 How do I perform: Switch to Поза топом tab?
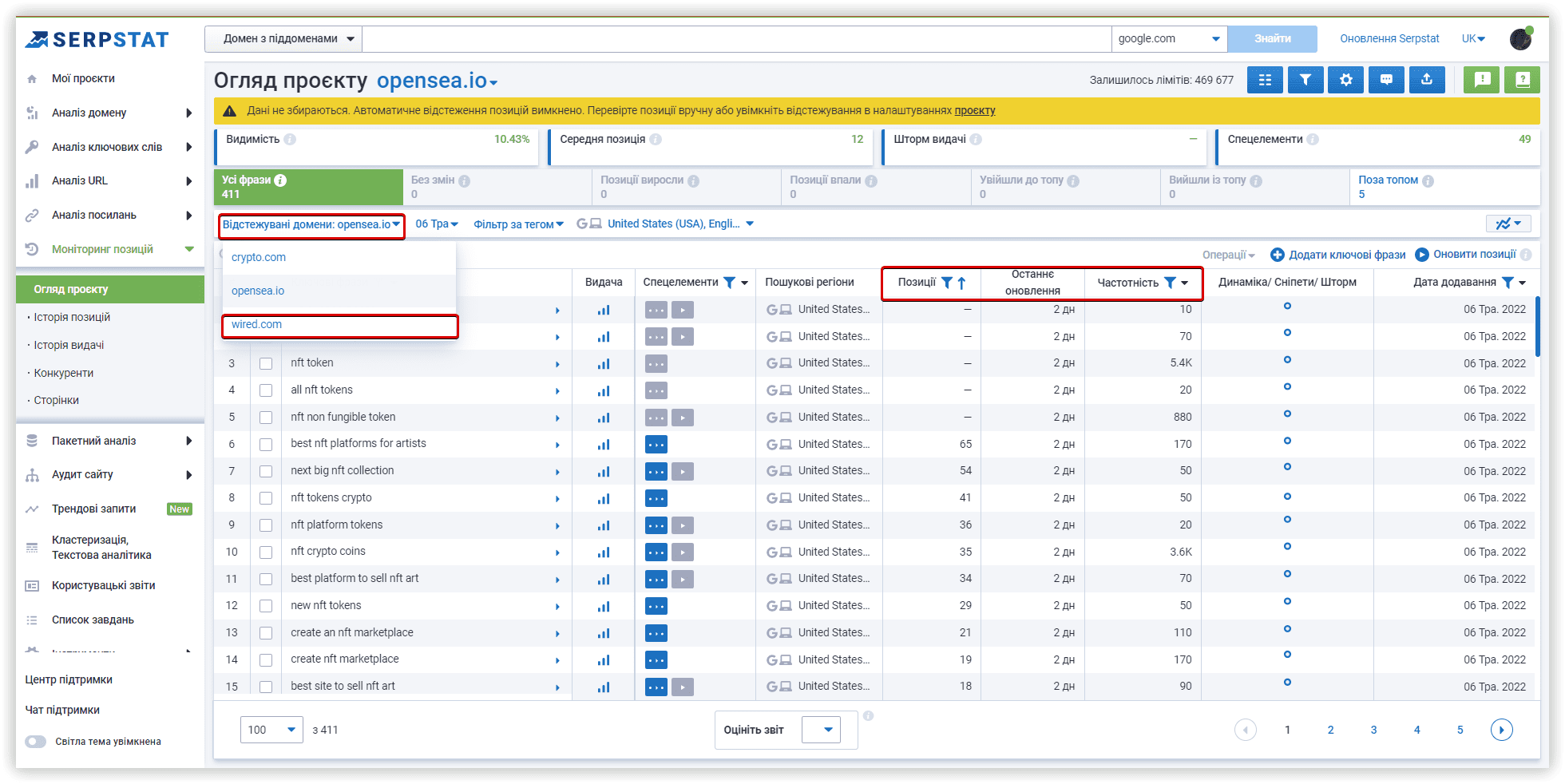coord(1444,187)
